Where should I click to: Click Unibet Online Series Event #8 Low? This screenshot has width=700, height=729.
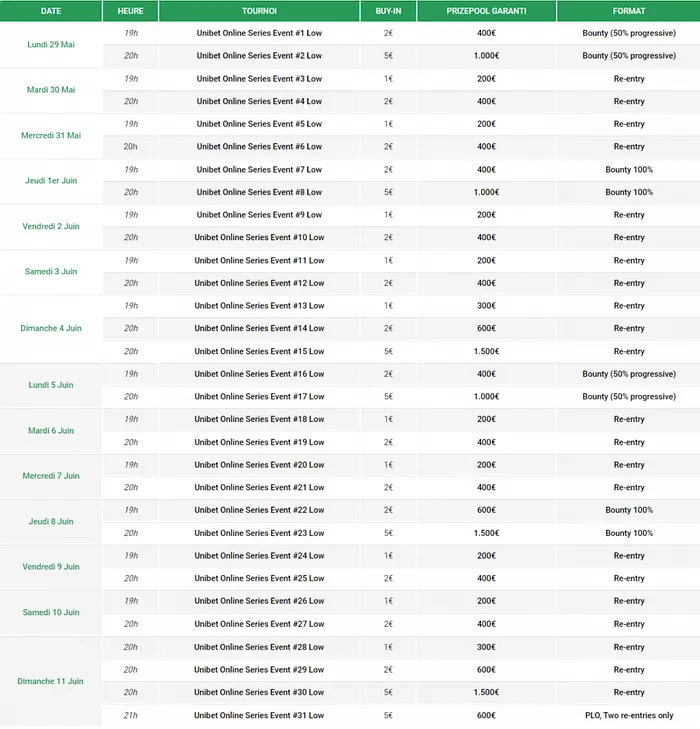tap(259, 192)
